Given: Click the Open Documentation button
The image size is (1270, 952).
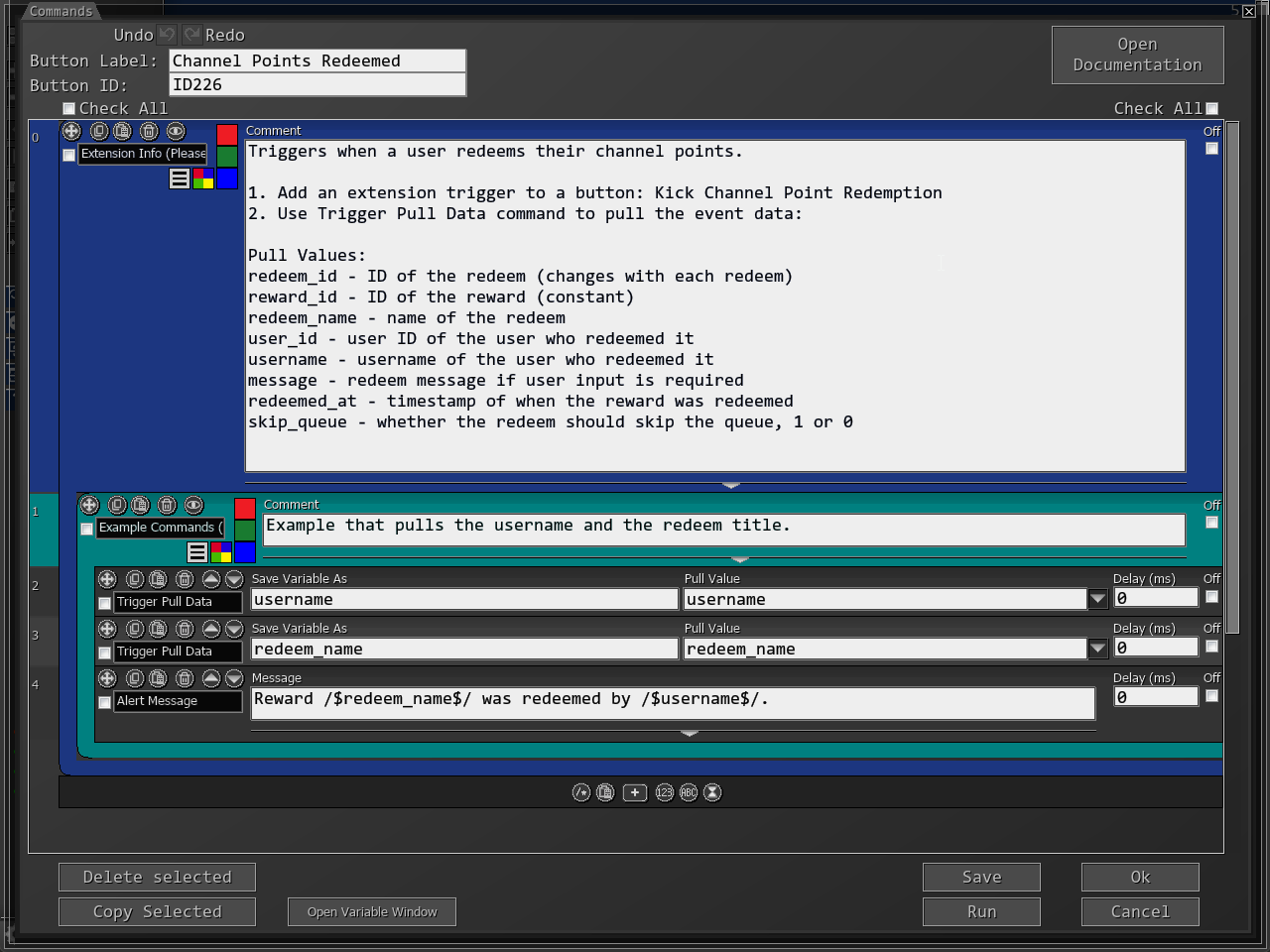Looking at the screenshot, I should (1137, 55).
